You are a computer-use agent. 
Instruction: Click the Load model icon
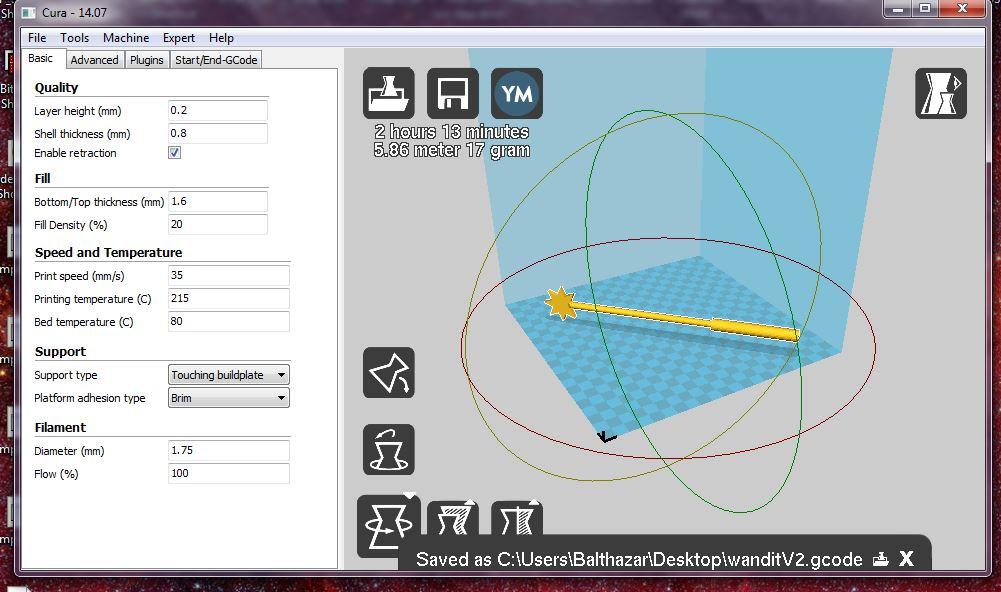point(389,93)
